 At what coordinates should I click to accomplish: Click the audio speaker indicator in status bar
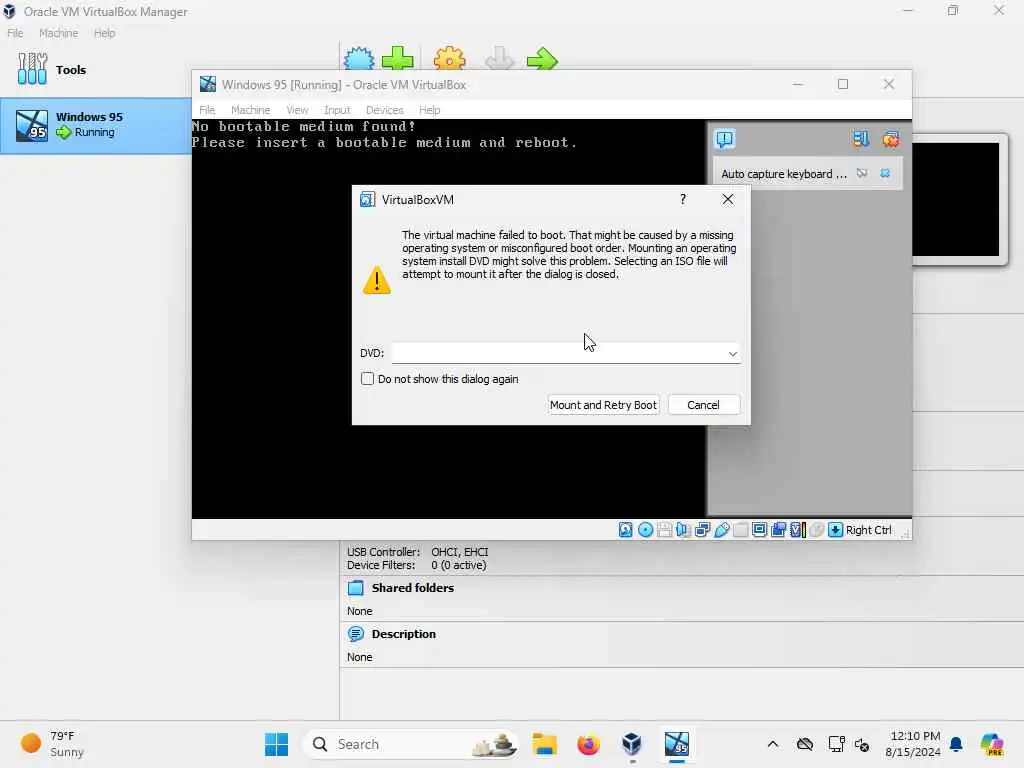pos(683,530)
